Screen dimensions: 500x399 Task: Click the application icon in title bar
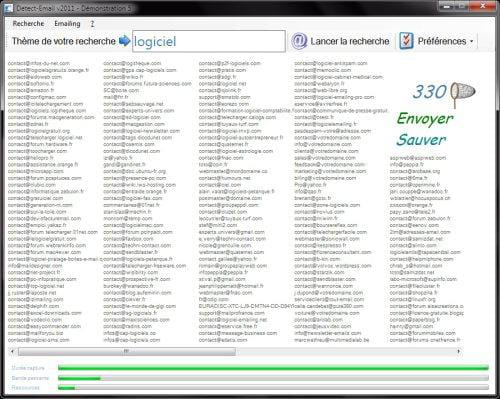9,8
